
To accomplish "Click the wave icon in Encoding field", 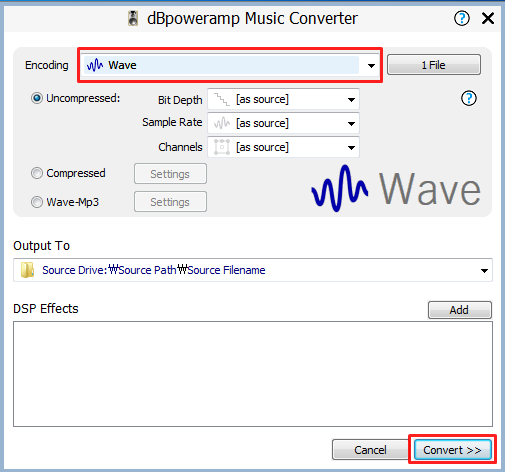I will (x=95, y=65).
